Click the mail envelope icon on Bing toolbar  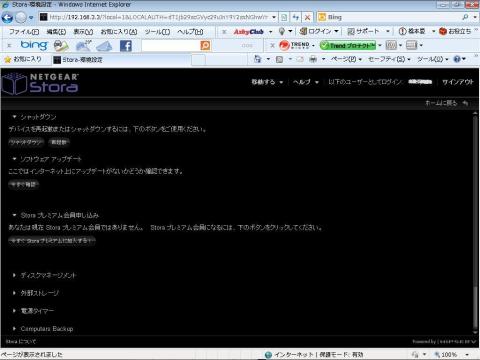[104, 46]
